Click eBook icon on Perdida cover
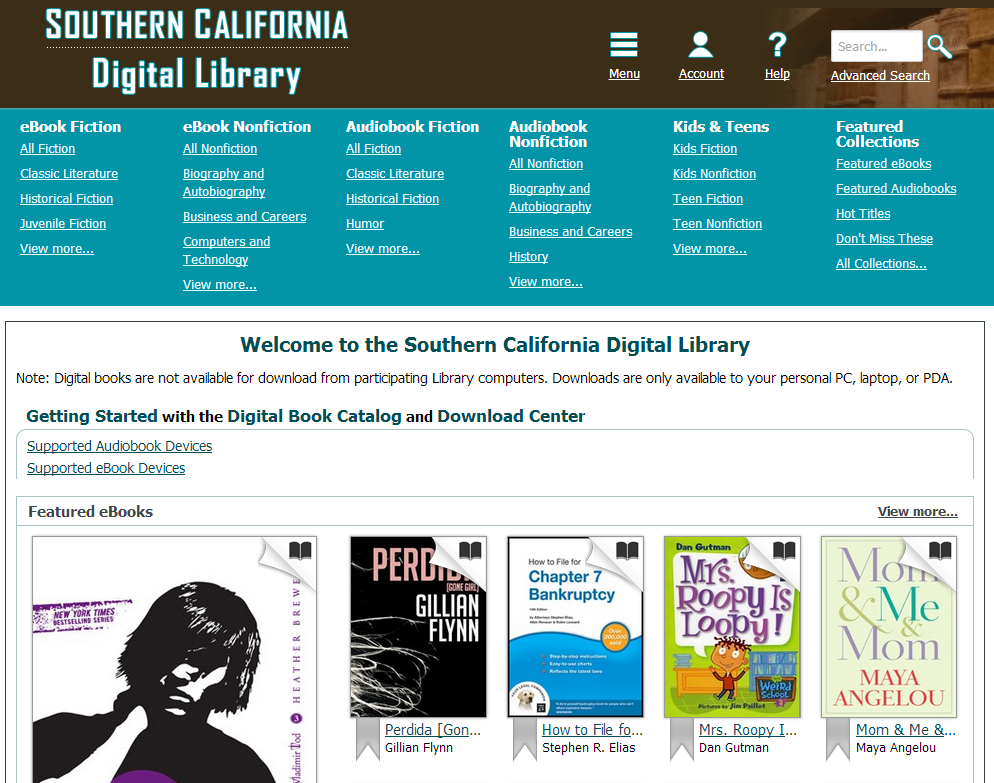Screen dimensions: 994x783 (x=470, y=550)
